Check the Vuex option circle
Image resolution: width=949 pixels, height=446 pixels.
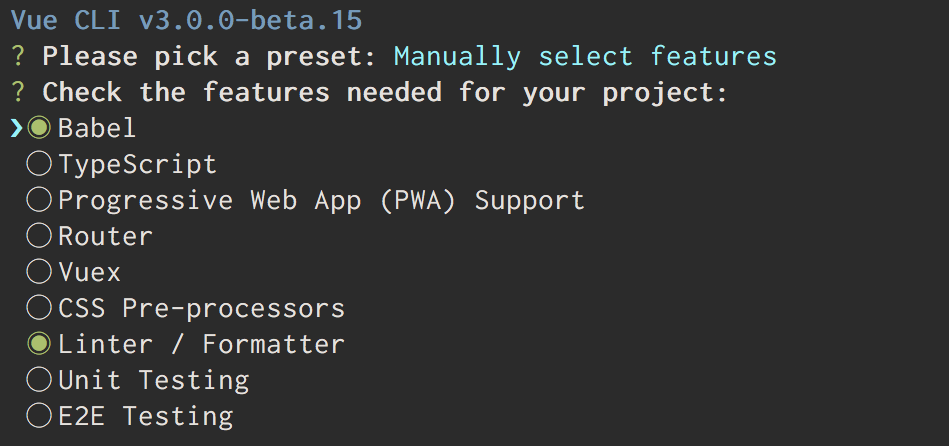tap(39, 272)
